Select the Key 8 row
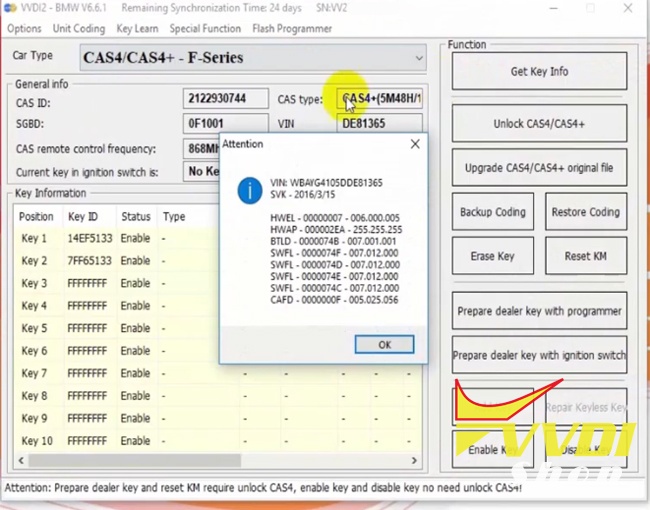The width and height of the screenshot is (650, 510). point(218,396)
